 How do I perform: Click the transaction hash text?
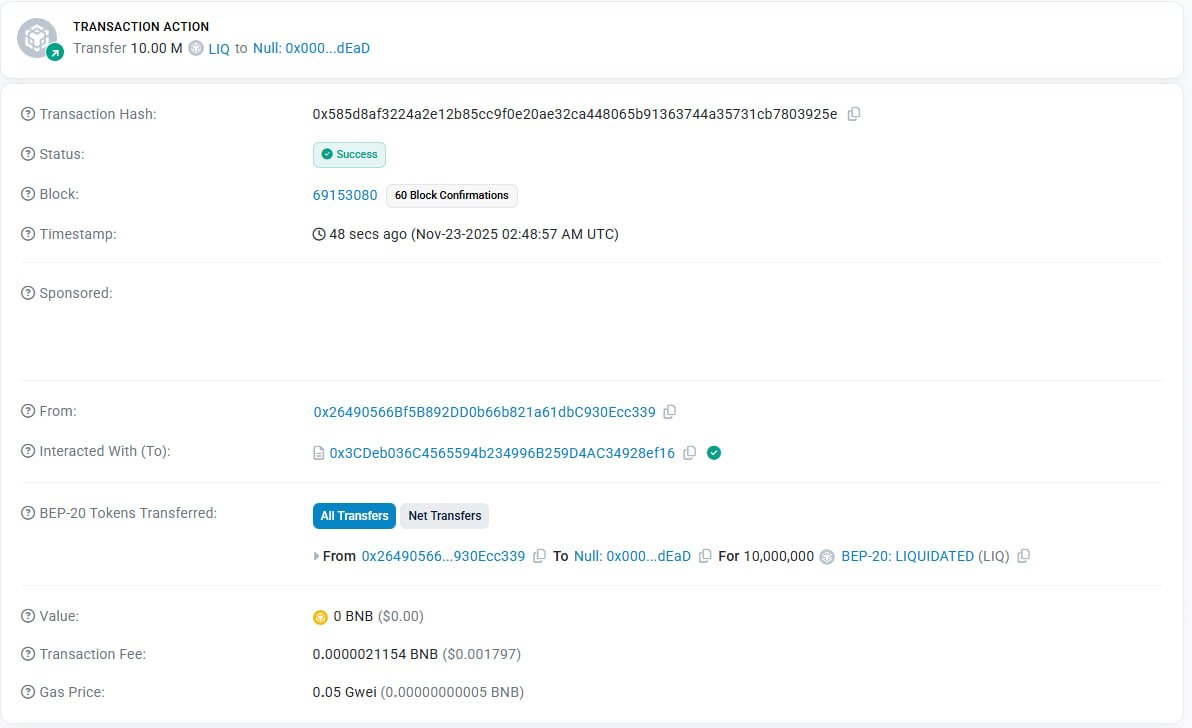click(575, 114)
